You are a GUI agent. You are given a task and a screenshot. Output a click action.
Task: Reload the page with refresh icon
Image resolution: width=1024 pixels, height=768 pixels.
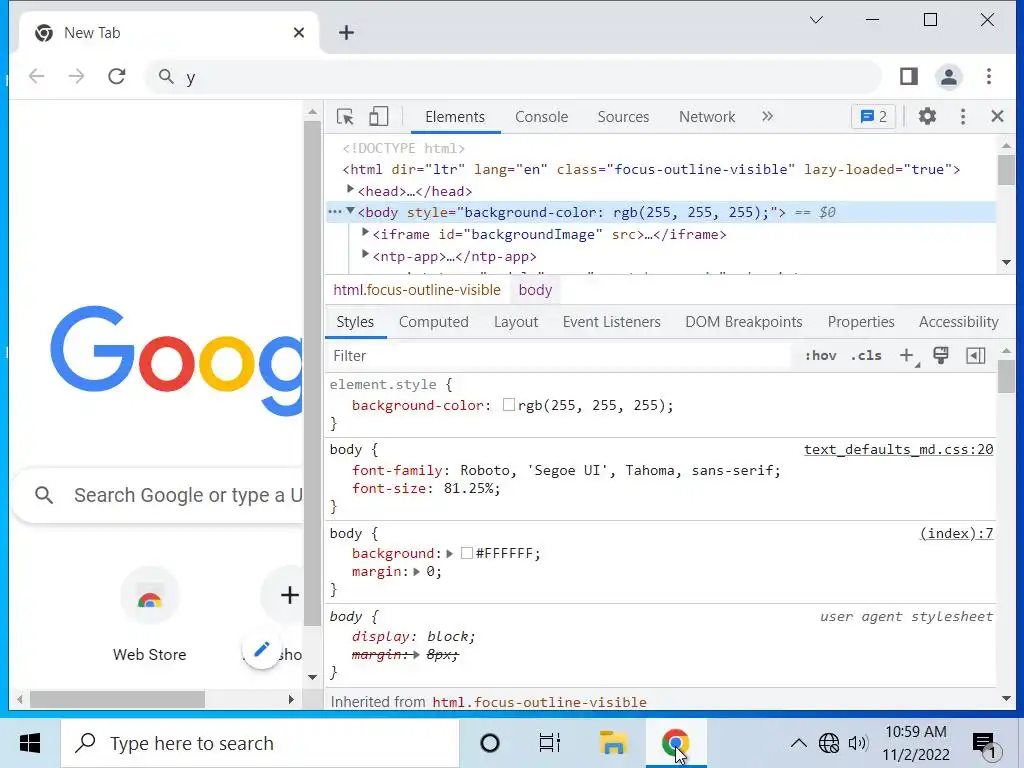pyautogui.click(x=117, y=76)
